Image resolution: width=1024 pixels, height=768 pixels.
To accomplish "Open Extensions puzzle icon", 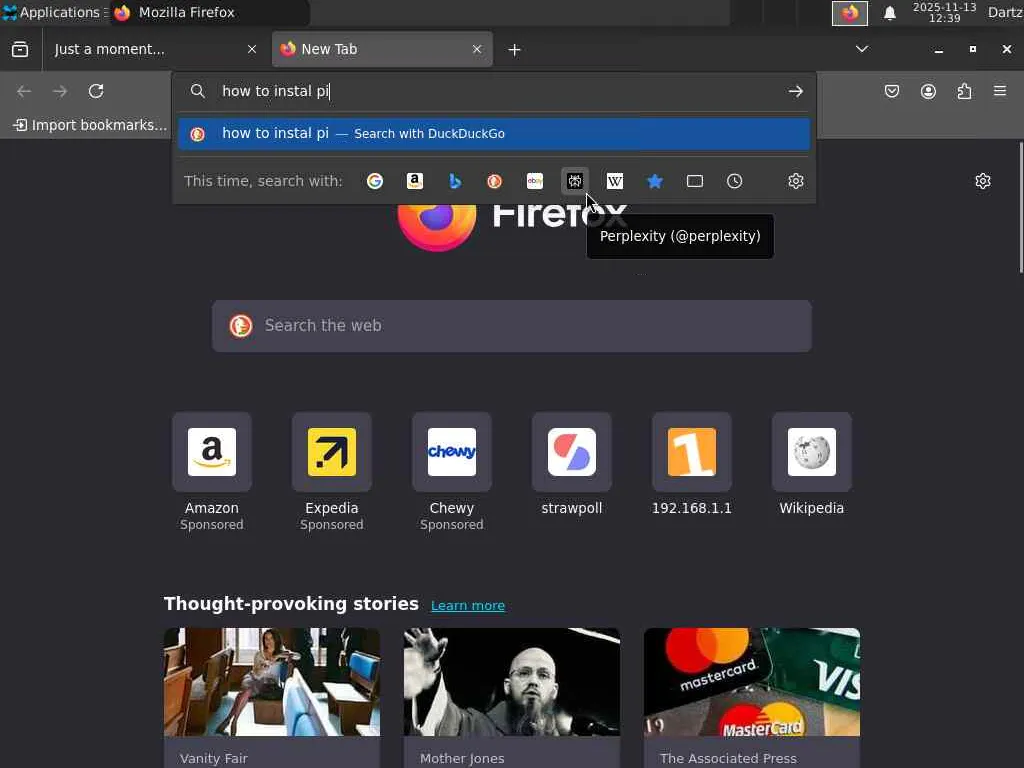I will (964, 91).
